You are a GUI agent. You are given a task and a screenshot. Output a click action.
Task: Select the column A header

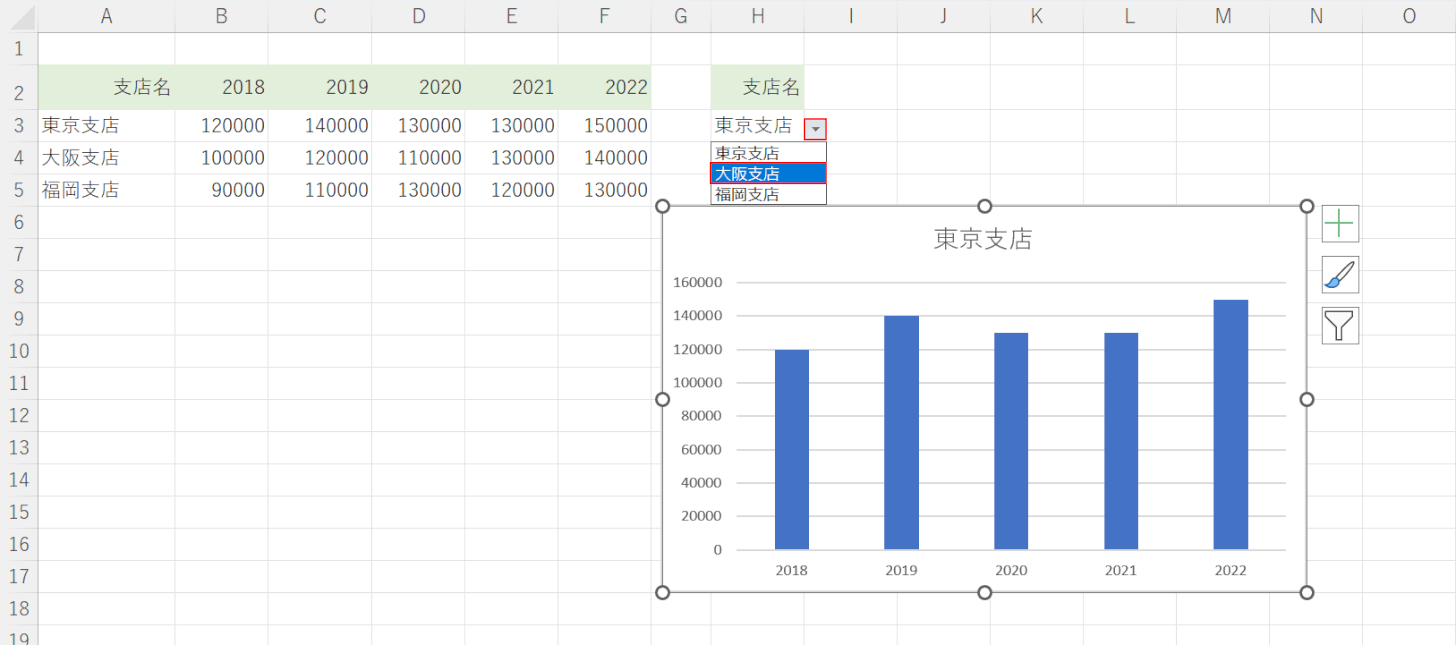(x=106, y=15)
